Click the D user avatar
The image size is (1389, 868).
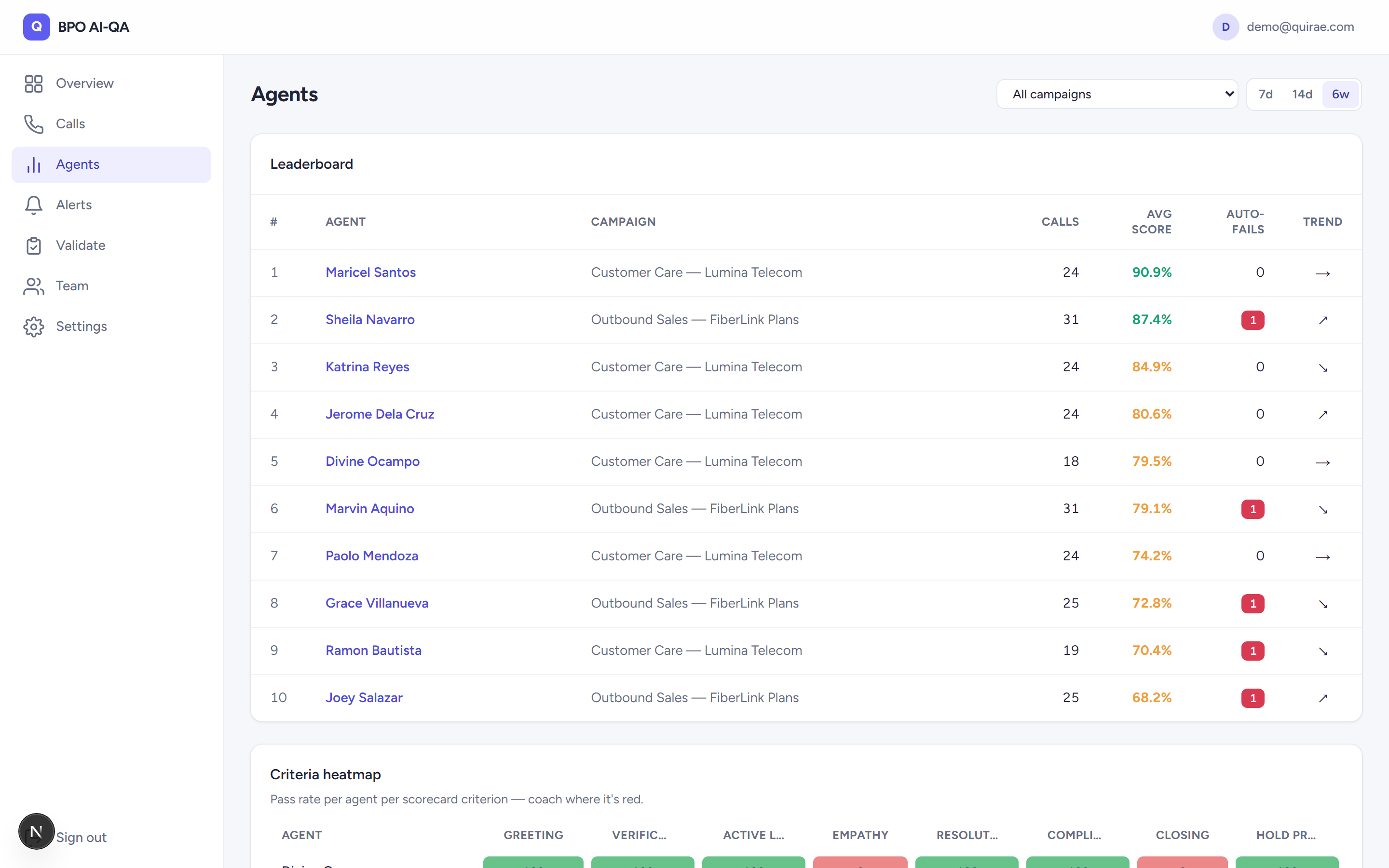[x=1226, y=27]
